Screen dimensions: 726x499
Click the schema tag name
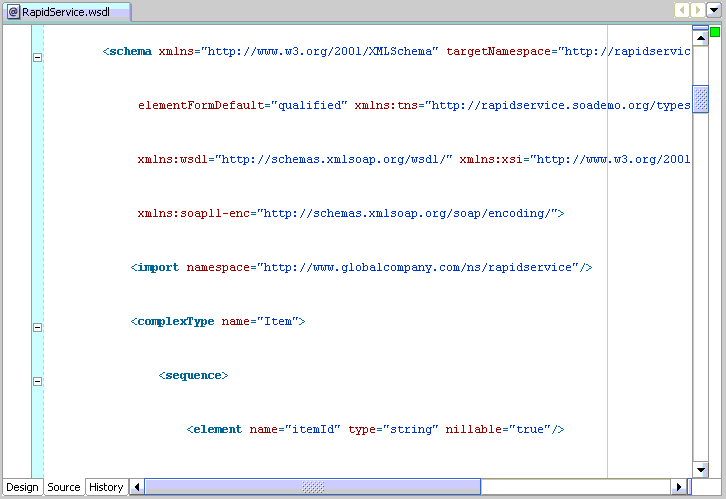130,51
